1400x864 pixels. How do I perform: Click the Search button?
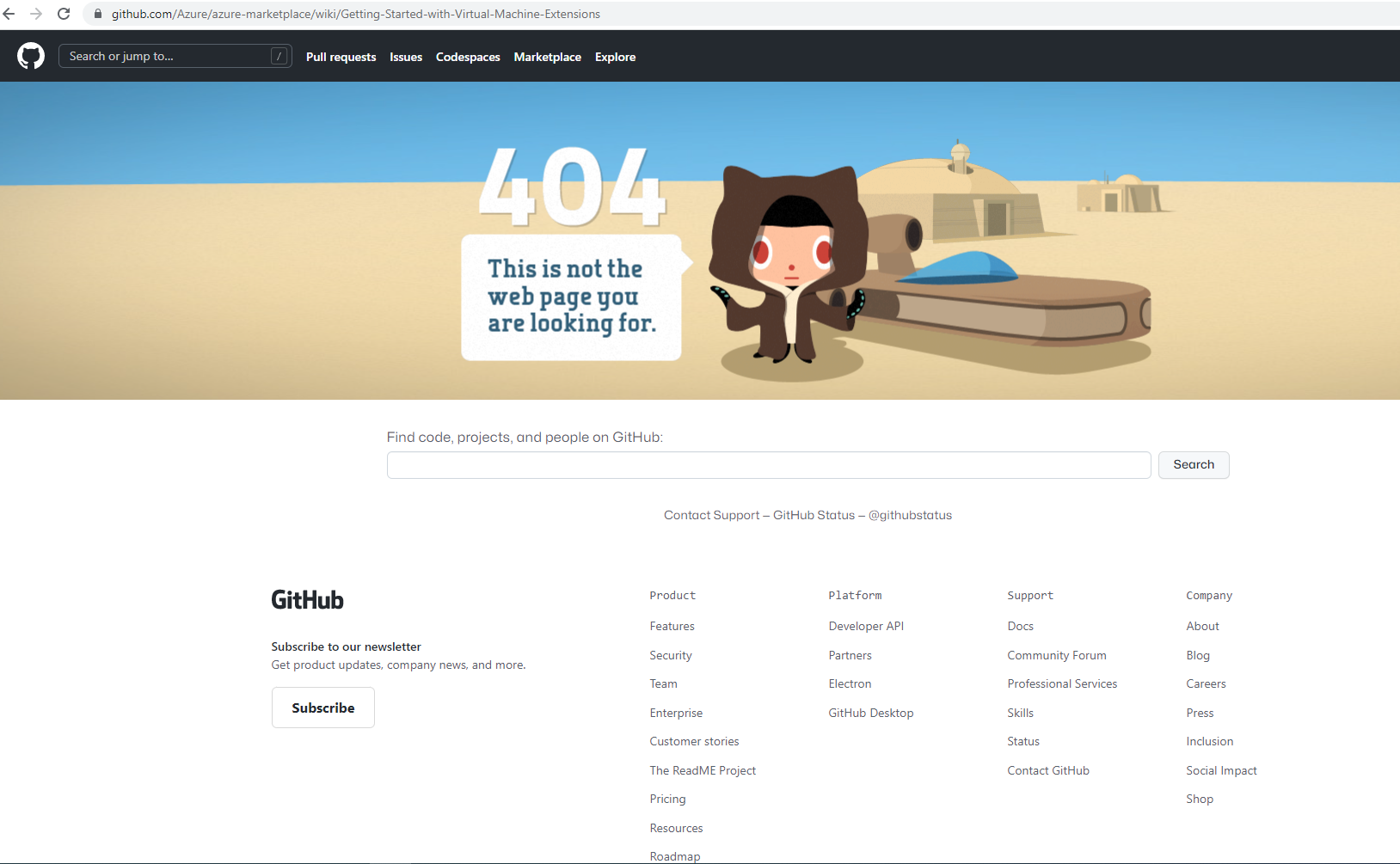1193,464
